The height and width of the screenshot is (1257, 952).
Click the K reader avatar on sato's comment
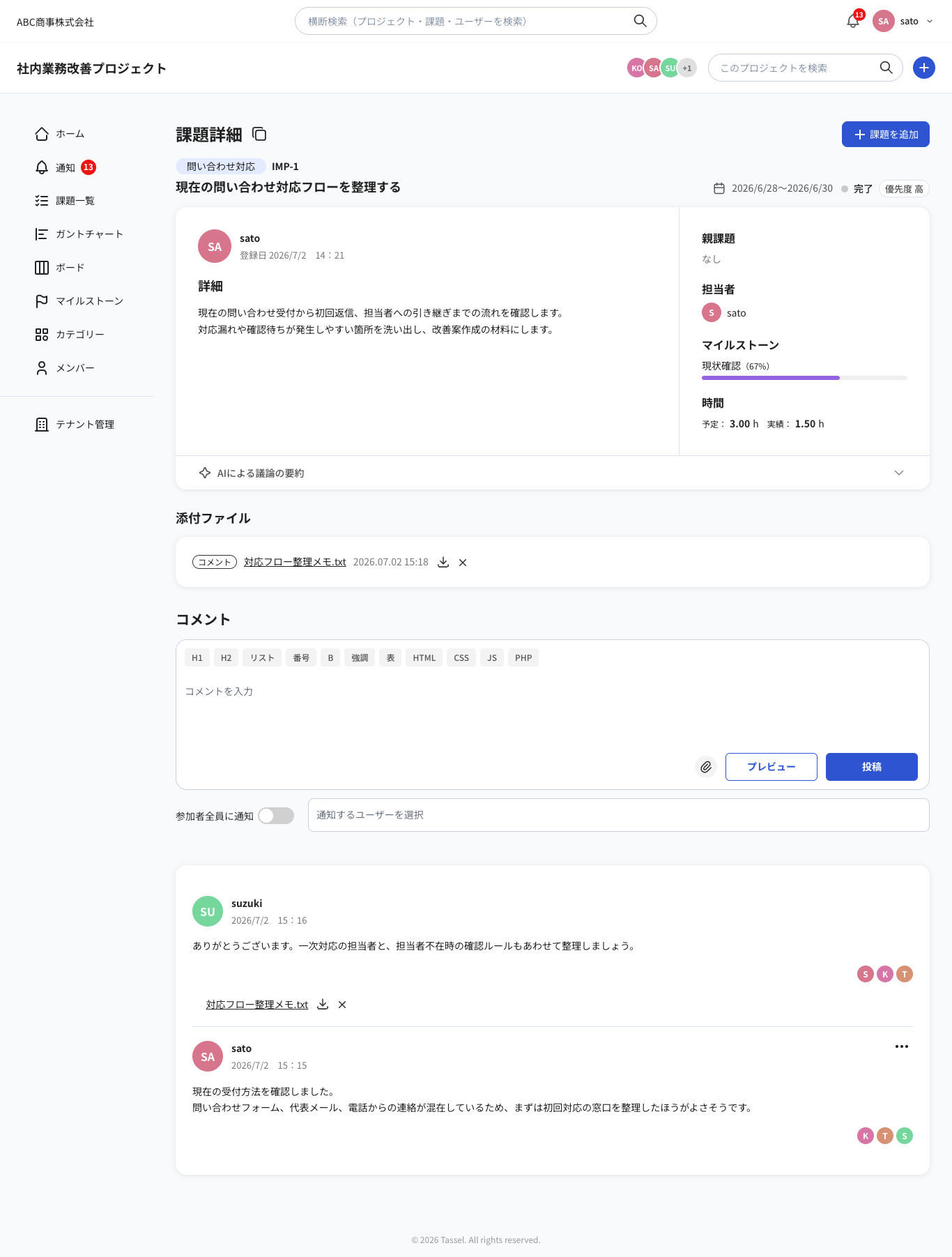click(866, 1136)
